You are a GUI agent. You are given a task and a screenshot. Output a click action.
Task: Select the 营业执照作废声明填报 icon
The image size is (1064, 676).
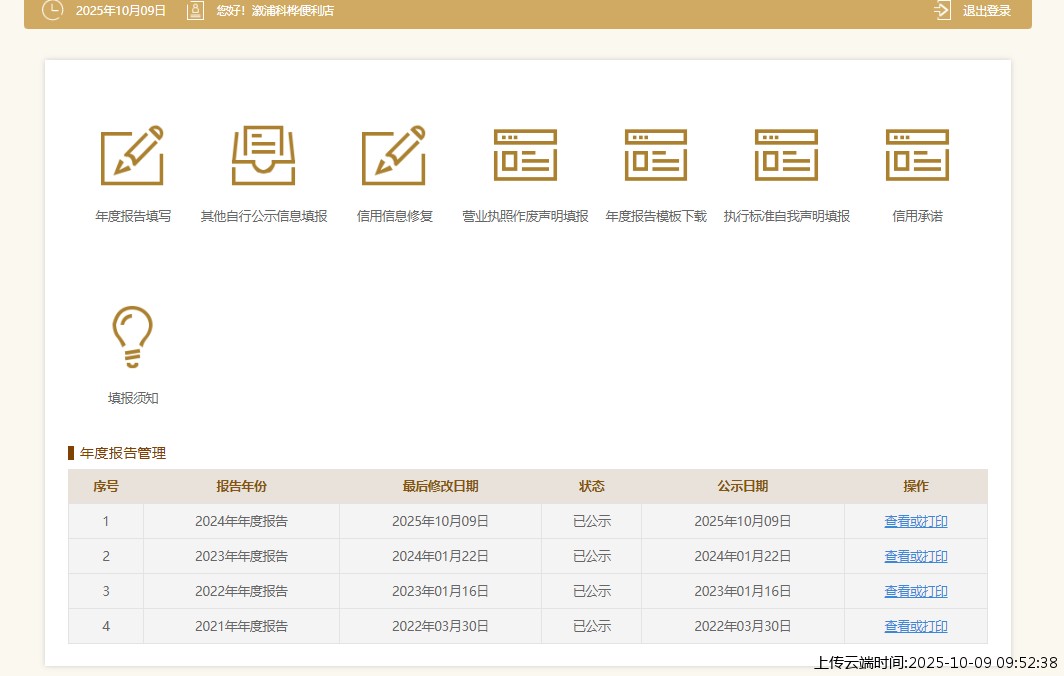(x=525, y=156)
